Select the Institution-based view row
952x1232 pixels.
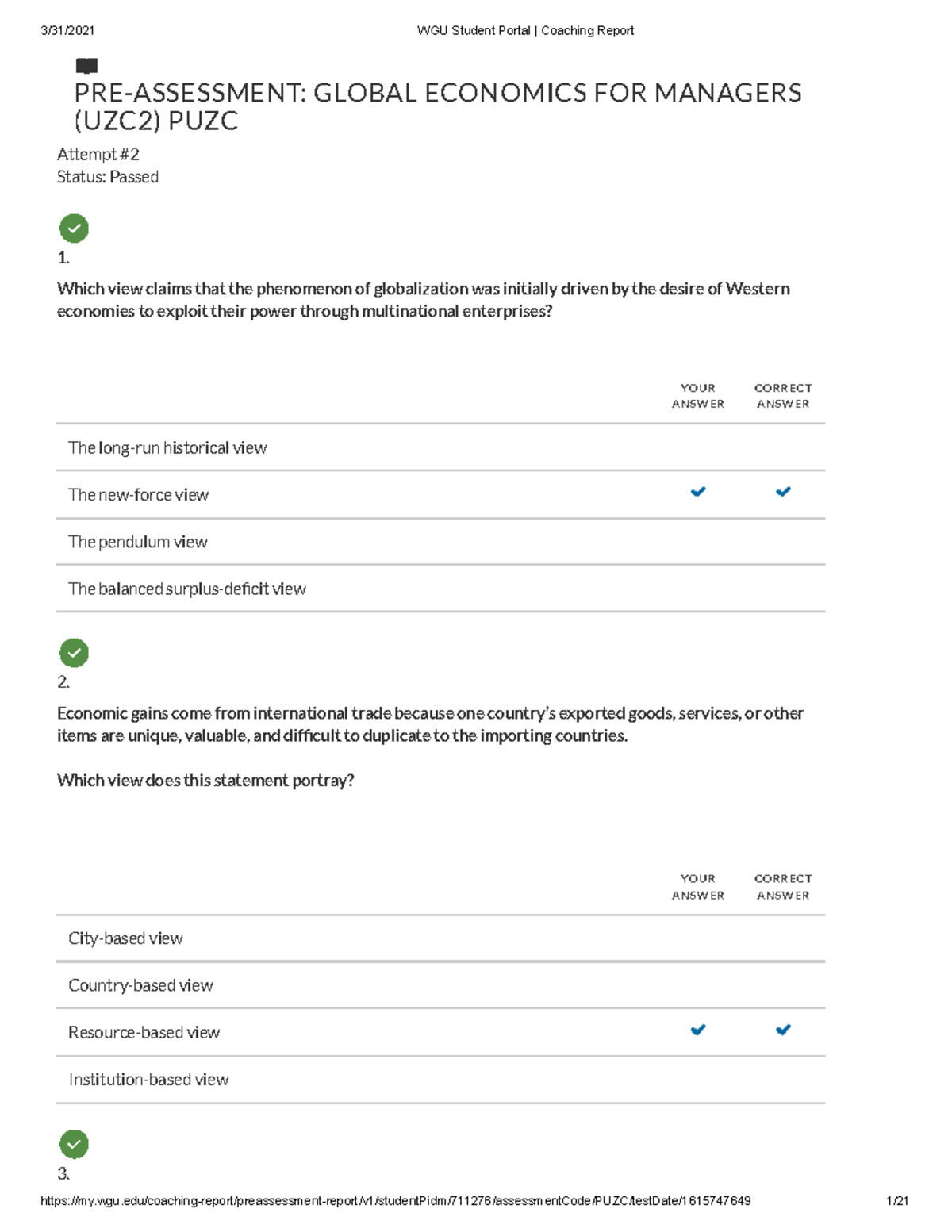(x=148, y=1080)
